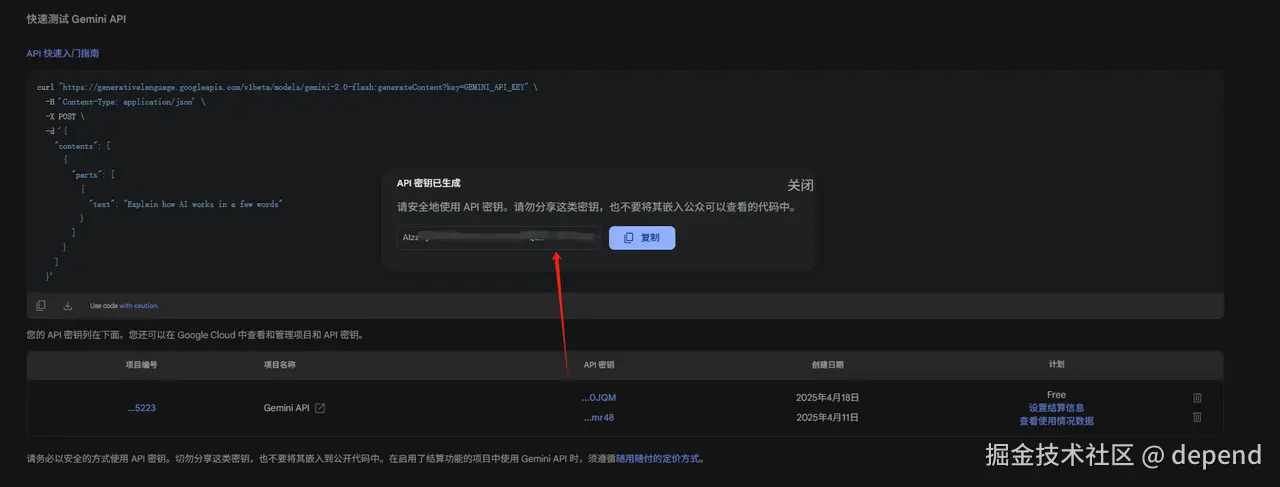Close the API key dialog with 关闭
Viewport: 1280px width, 487px height.
point(800,185)
